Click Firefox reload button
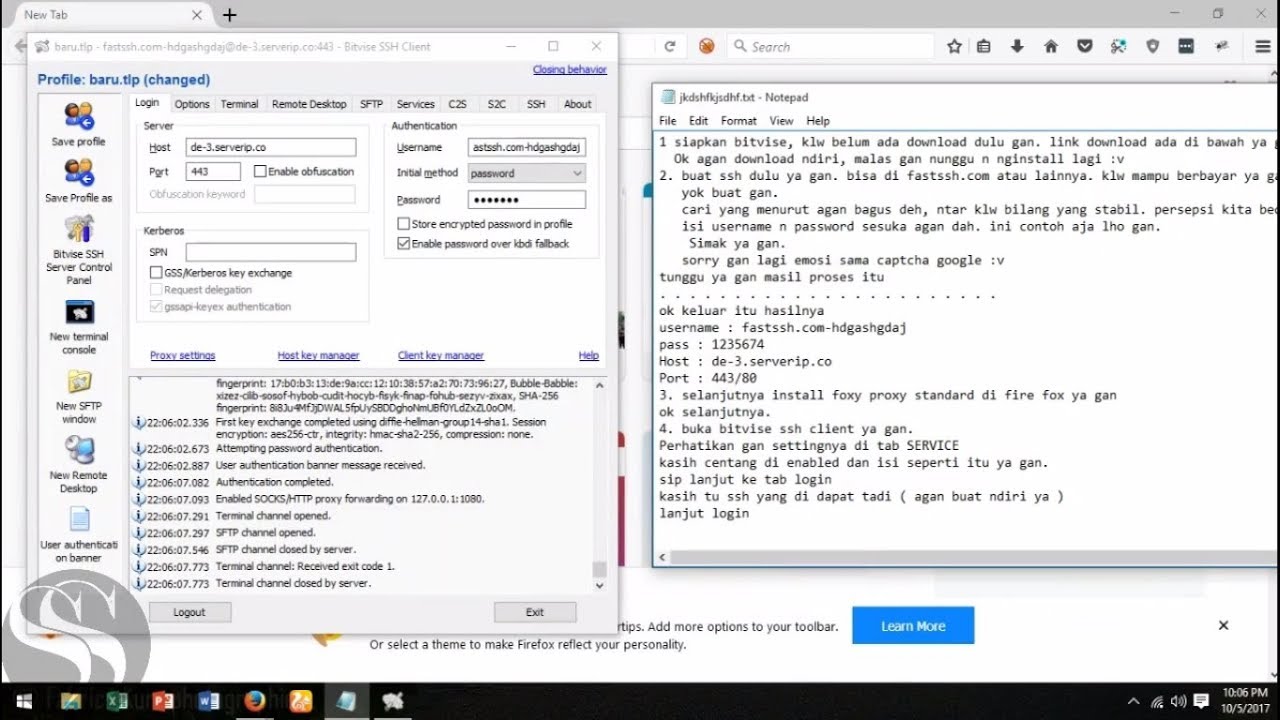This screenshot has height=720, width=1280. click(x=670, y=46)
